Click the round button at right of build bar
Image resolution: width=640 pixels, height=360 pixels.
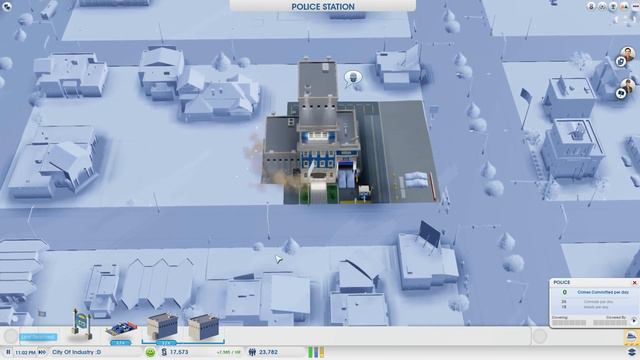point(540,336)
